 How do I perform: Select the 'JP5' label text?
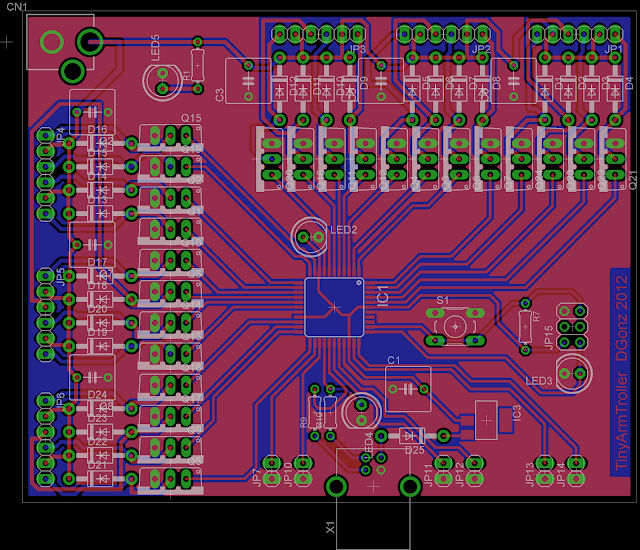60,277
